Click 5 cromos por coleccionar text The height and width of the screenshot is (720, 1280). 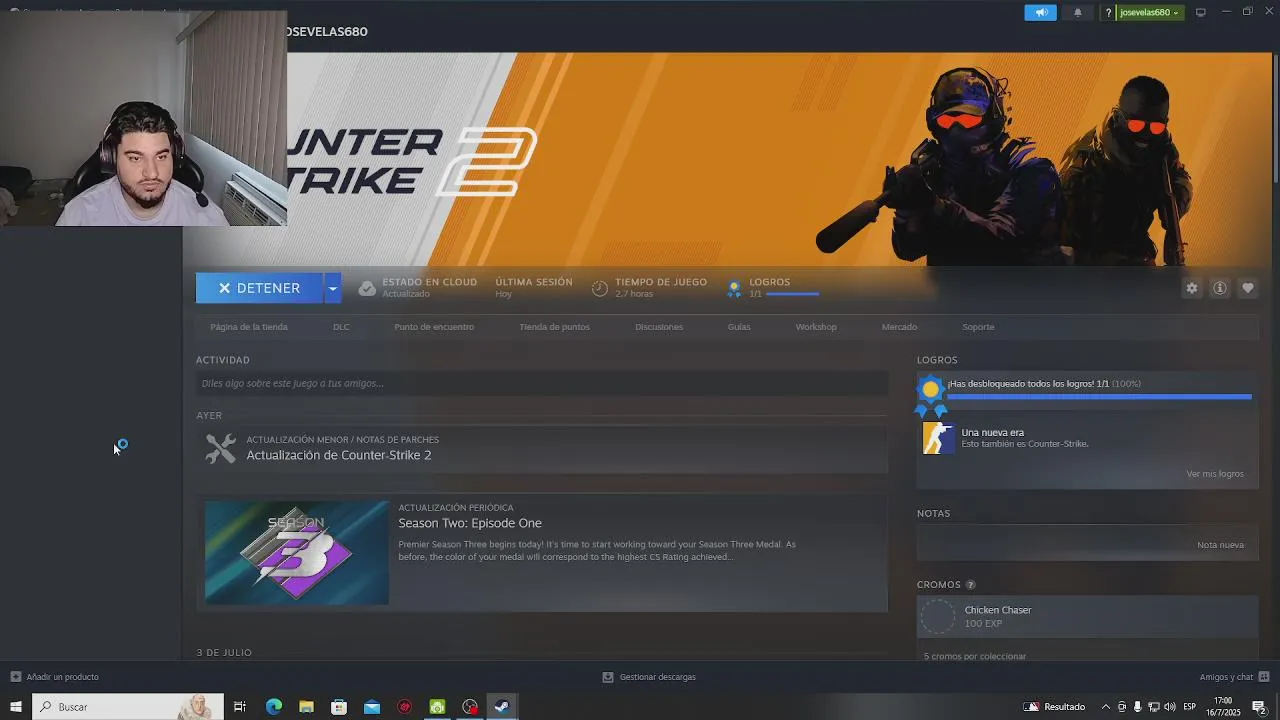(974, 656)
